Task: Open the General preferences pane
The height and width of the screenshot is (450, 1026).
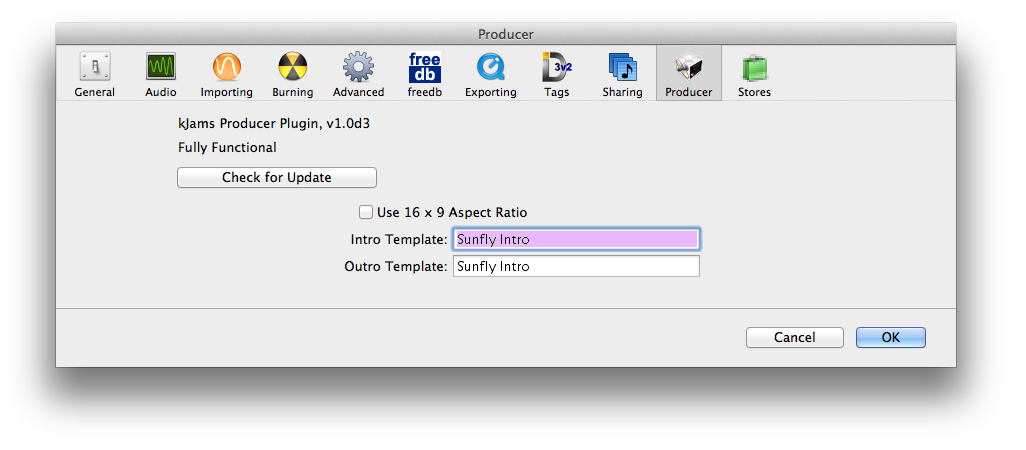Action: 95,75
